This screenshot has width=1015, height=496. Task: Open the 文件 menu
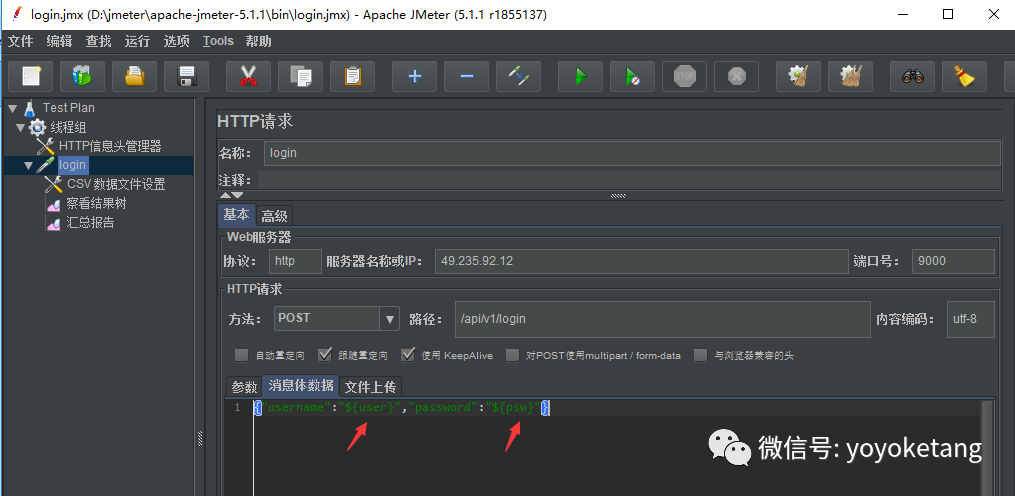click(20, 41)
